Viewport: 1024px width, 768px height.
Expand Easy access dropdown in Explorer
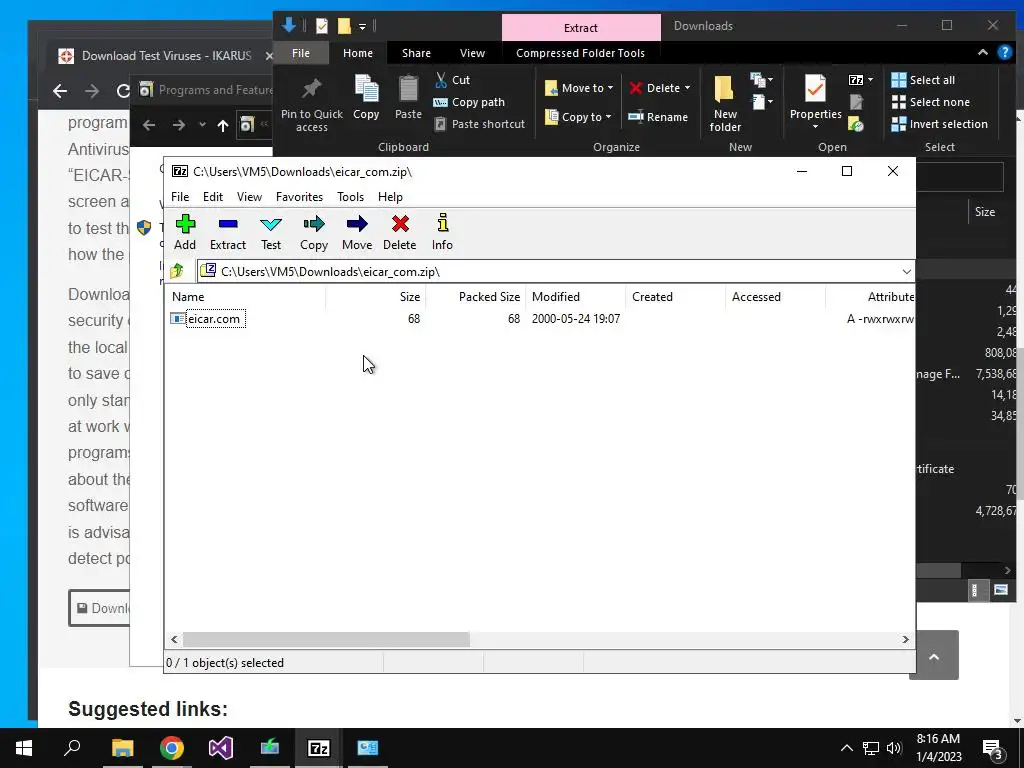pos(761,102)
